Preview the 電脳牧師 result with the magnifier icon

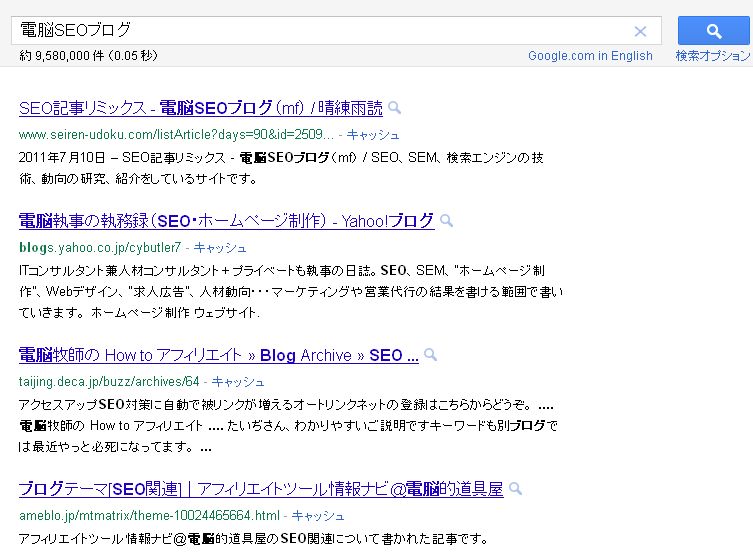(431, 355)
